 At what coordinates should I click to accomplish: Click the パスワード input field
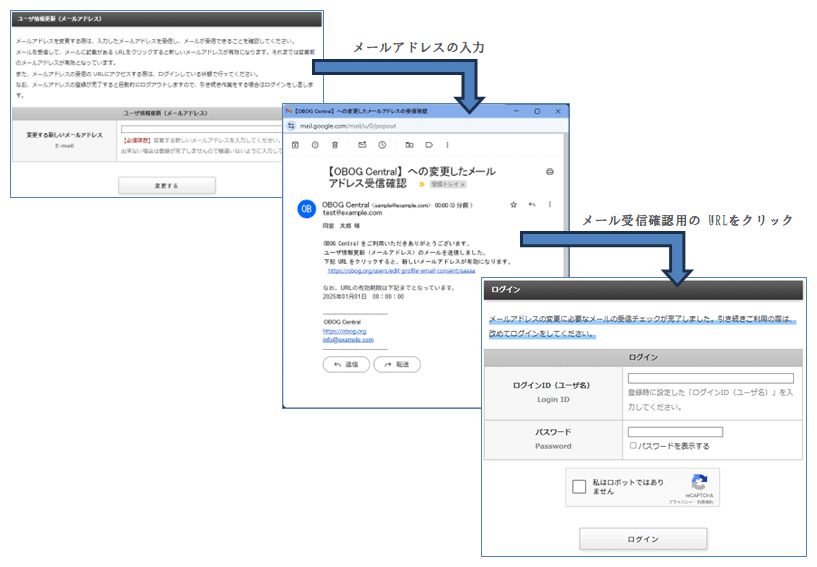(x=675, y=432)
